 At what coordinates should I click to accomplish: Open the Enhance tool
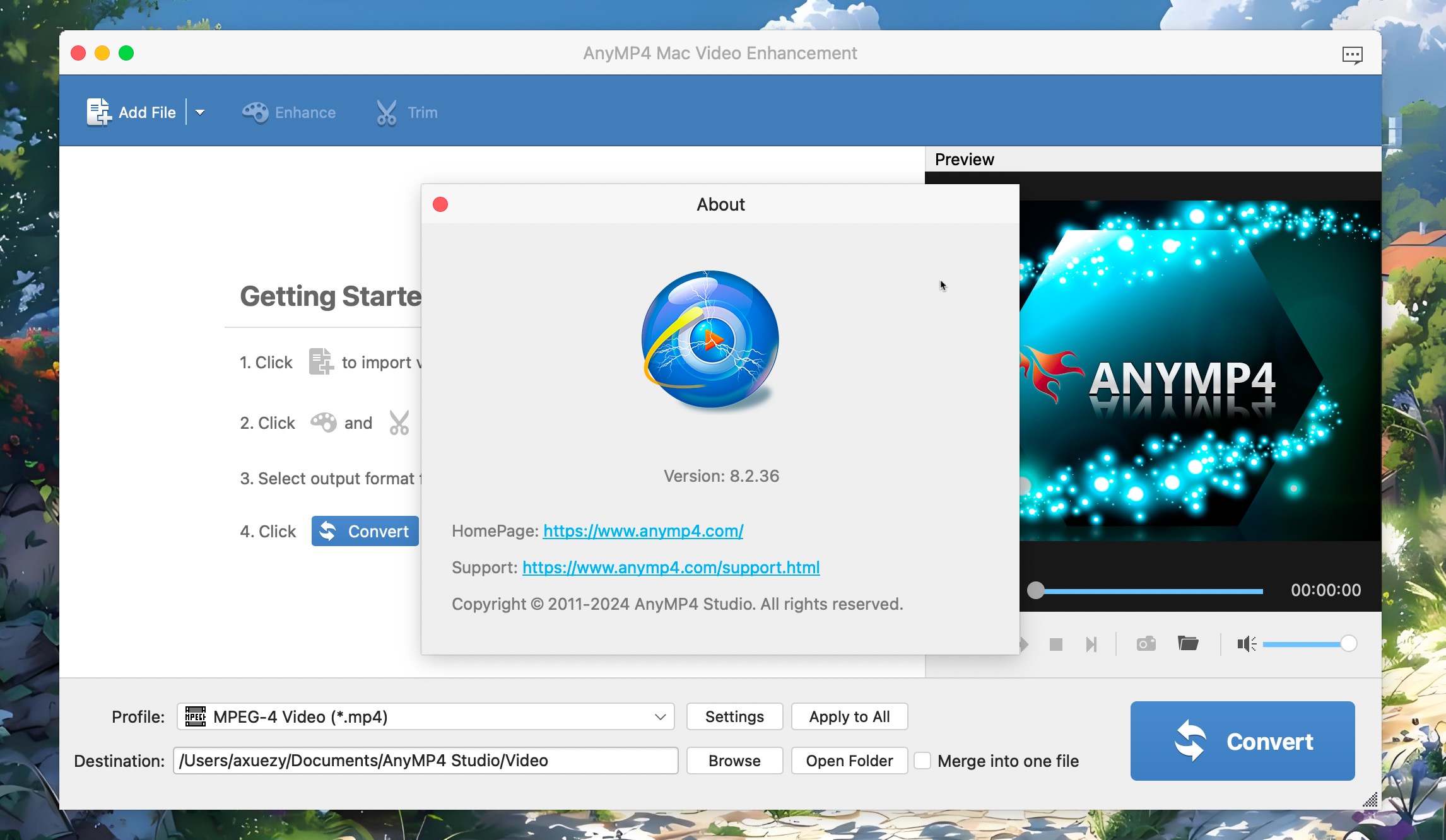[x=289, y=112]
